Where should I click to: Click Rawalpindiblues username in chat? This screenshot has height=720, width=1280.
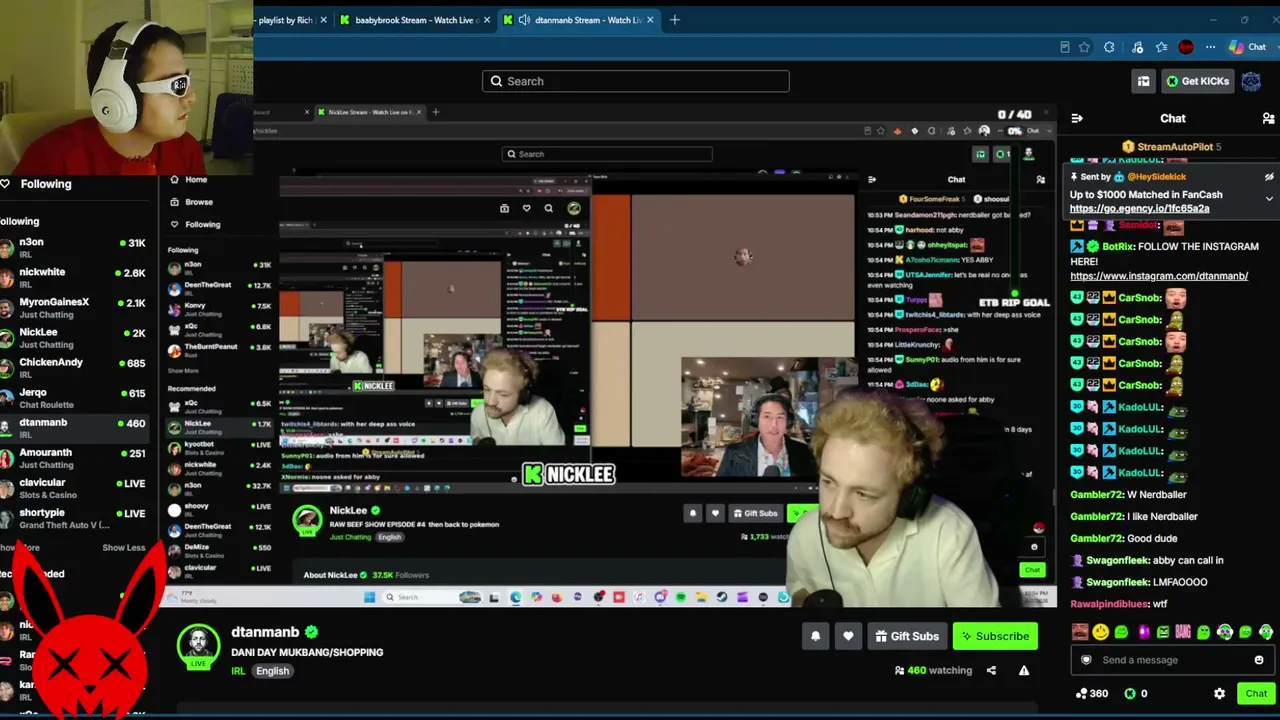click(1109, 604)
